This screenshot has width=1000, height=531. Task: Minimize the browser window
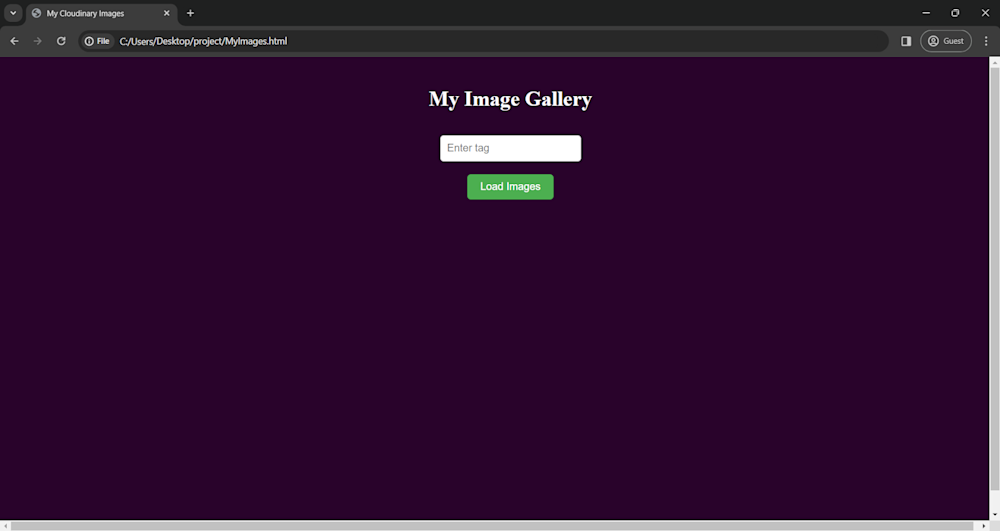pyautogui.click(x=926, y=13)
